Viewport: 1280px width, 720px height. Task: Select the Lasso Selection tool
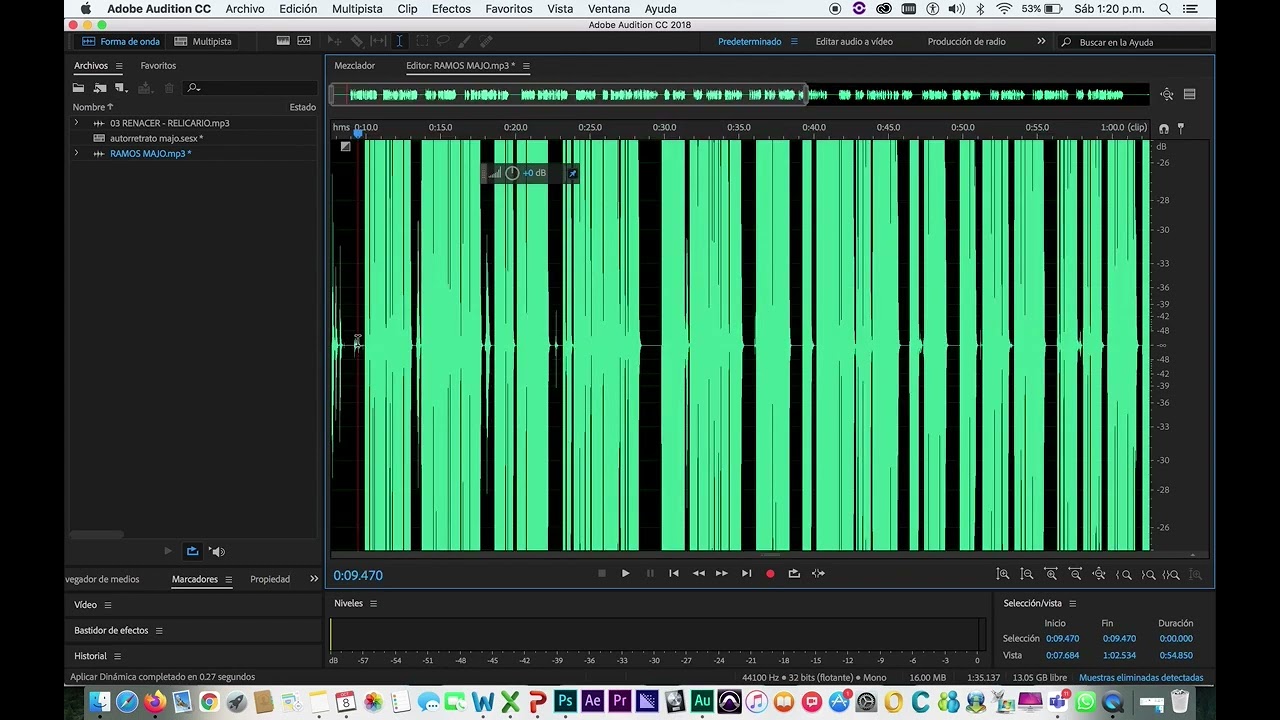(443, 41)
